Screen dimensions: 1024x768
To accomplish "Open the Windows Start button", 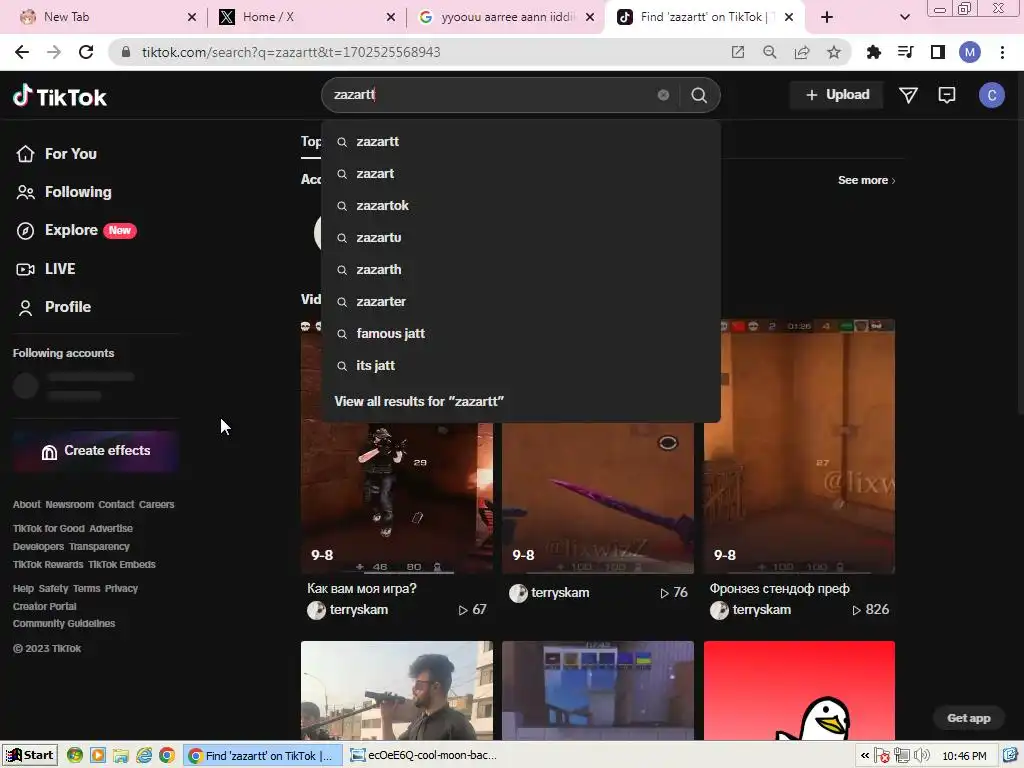I will pos(30,756).
